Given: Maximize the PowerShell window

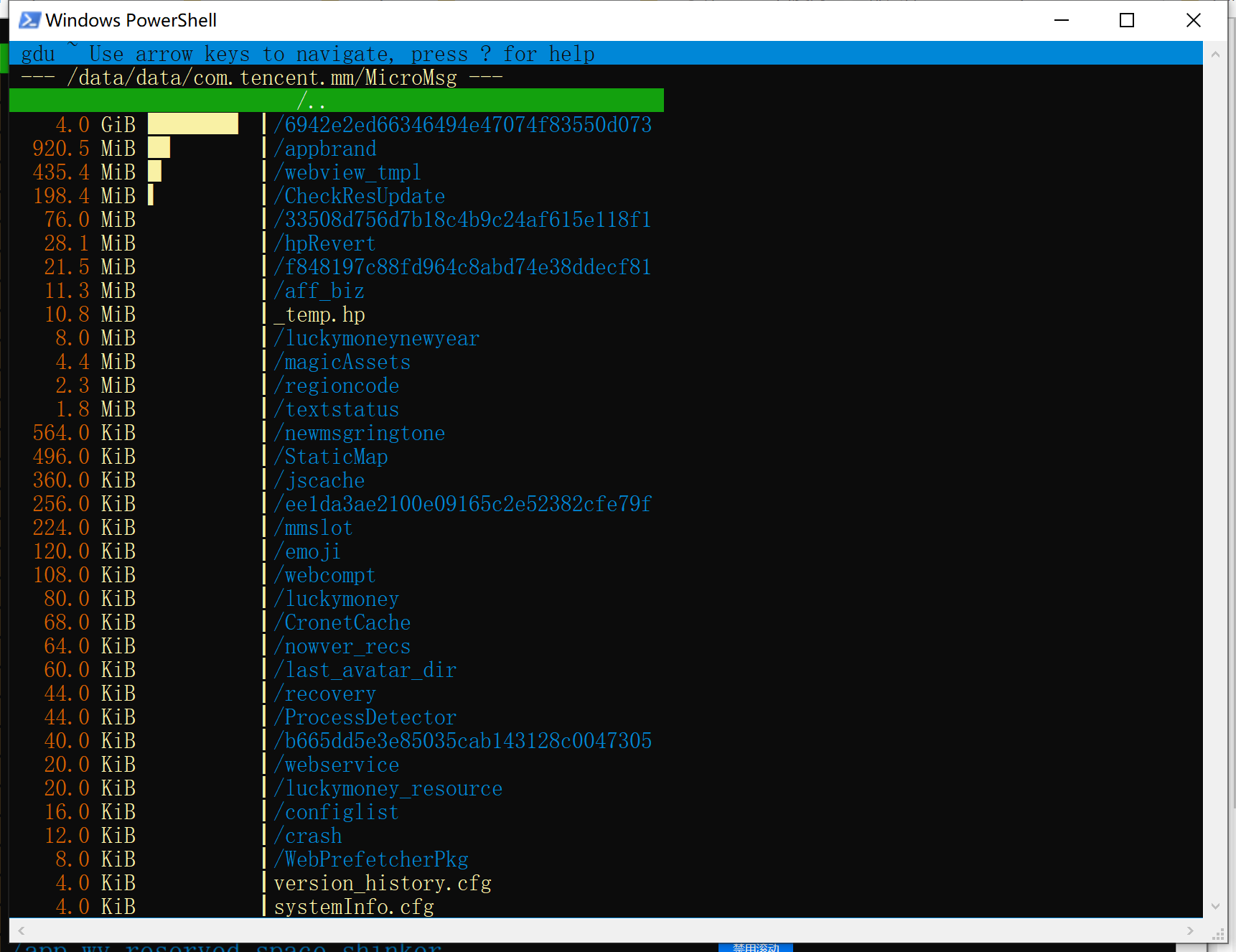Looking at the screenshot, I should [1127, 20].
